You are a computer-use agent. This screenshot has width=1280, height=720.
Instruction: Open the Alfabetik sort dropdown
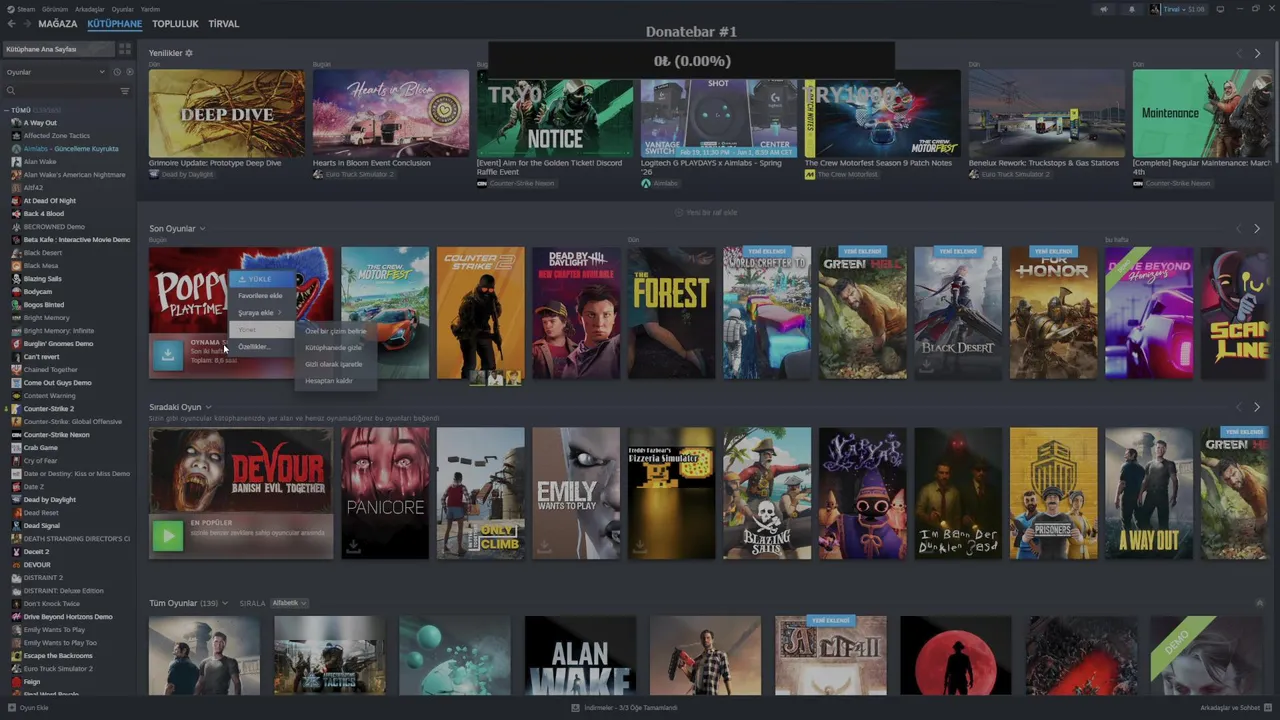(289, 603)
